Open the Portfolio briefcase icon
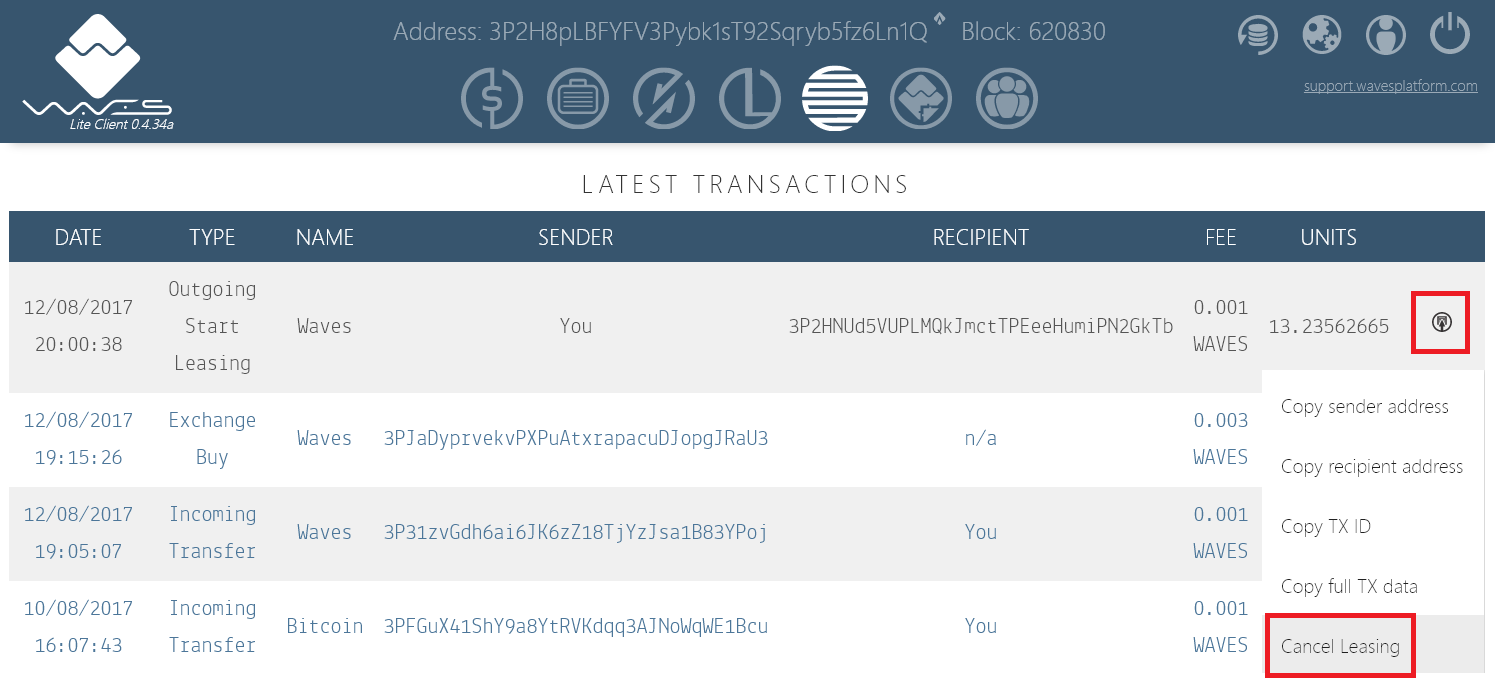 578,99
